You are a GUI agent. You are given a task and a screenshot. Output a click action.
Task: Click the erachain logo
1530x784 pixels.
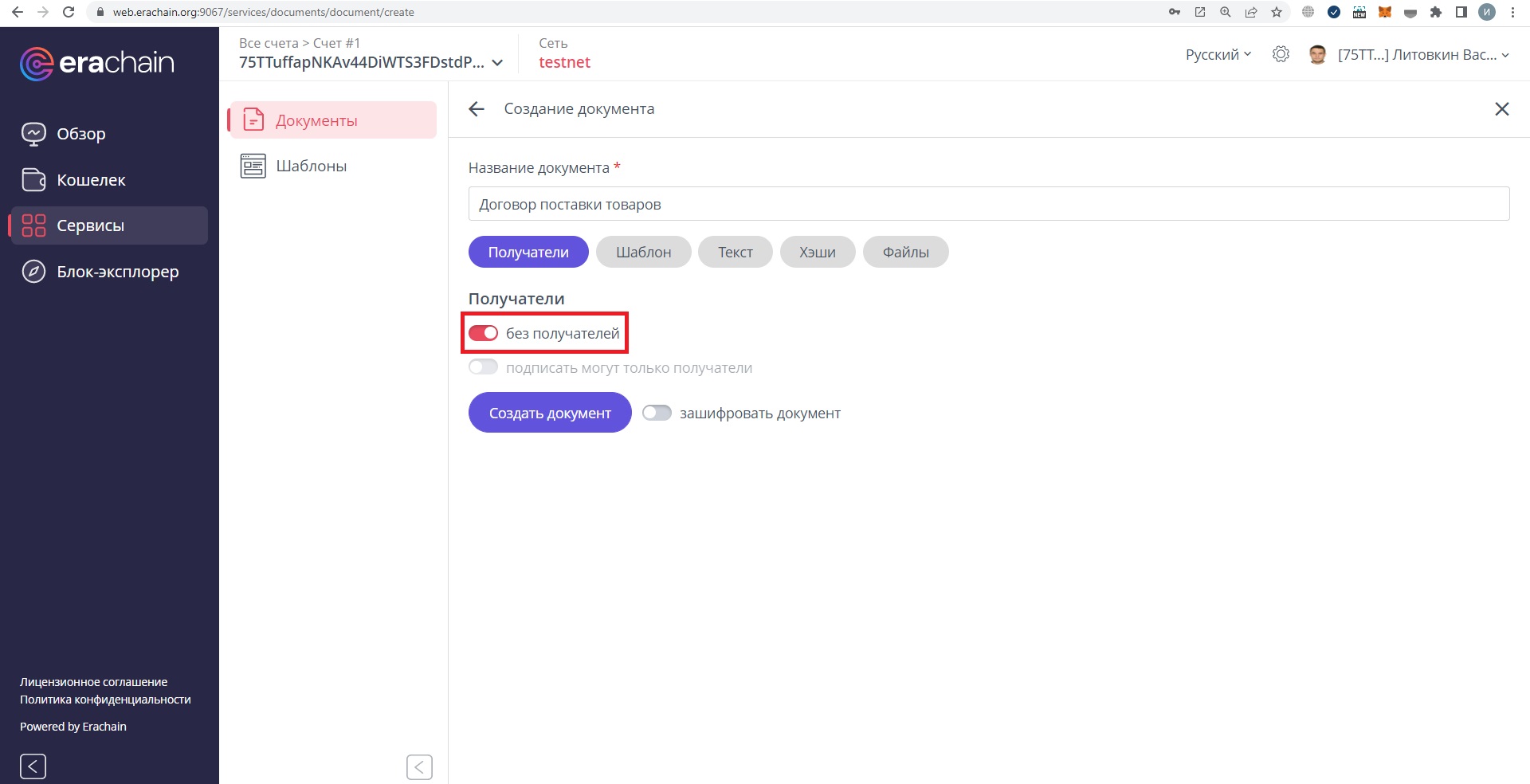click(x=97, y=63)
